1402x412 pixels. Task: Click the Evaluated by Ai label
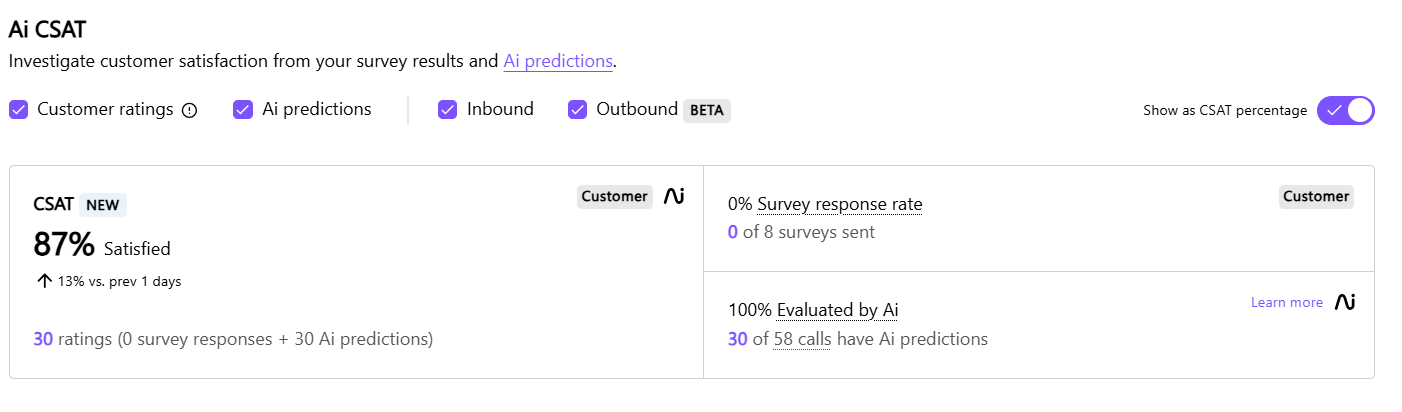pos(838,310)
